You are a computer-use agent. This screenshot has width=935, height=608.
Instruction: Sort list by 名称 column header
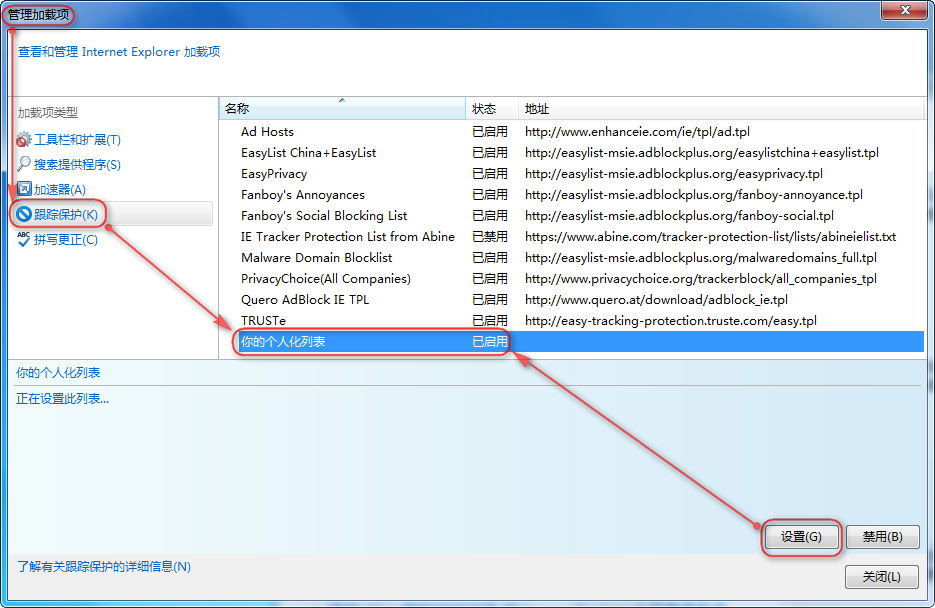(x=342, y=109)
